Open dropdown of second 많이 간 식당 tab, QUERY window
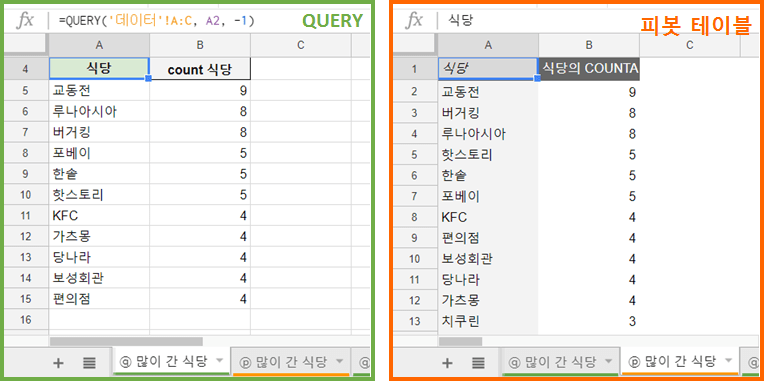Viewport: 764px width, 381px height. (340, 362)
